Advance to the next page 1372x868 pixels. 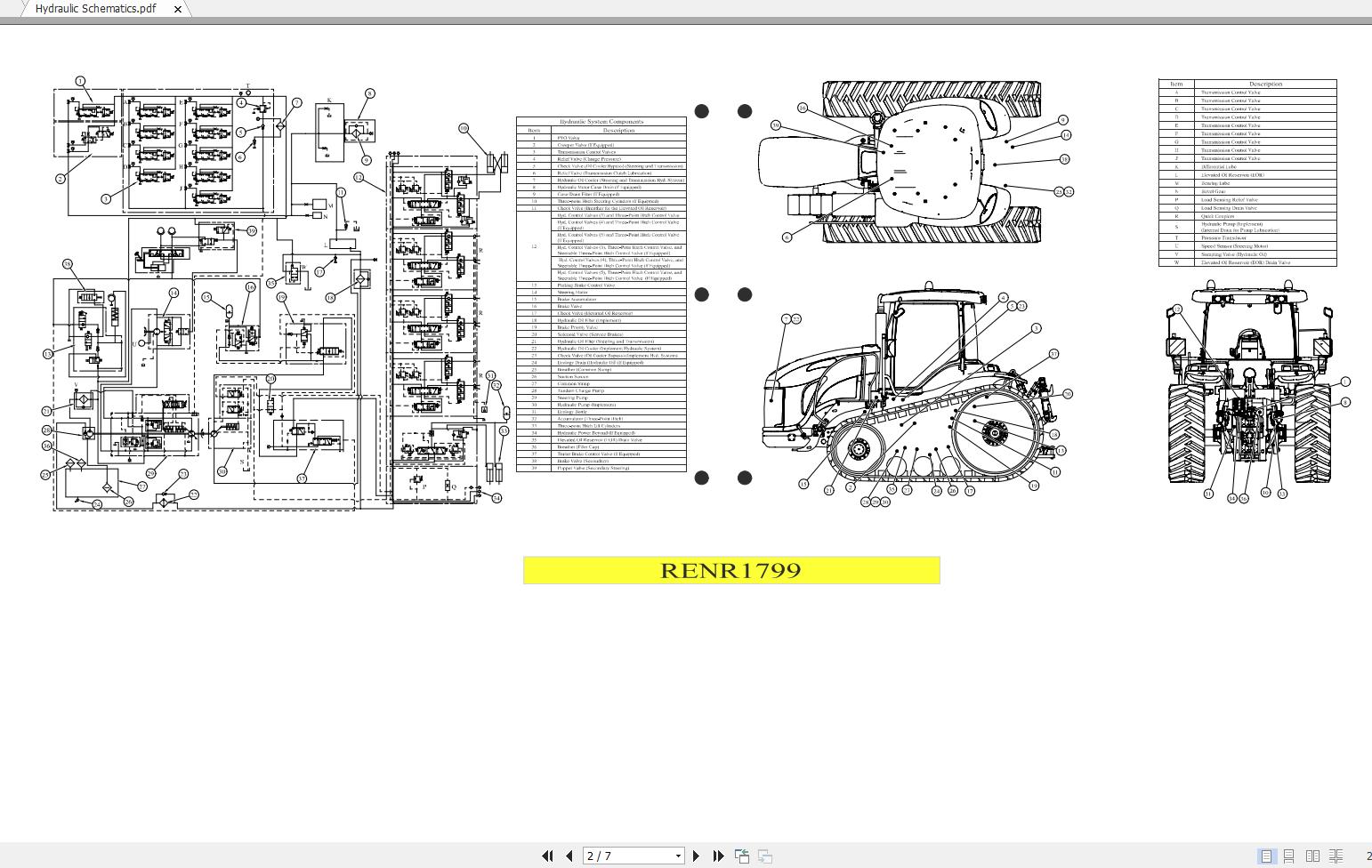point(696,856)
